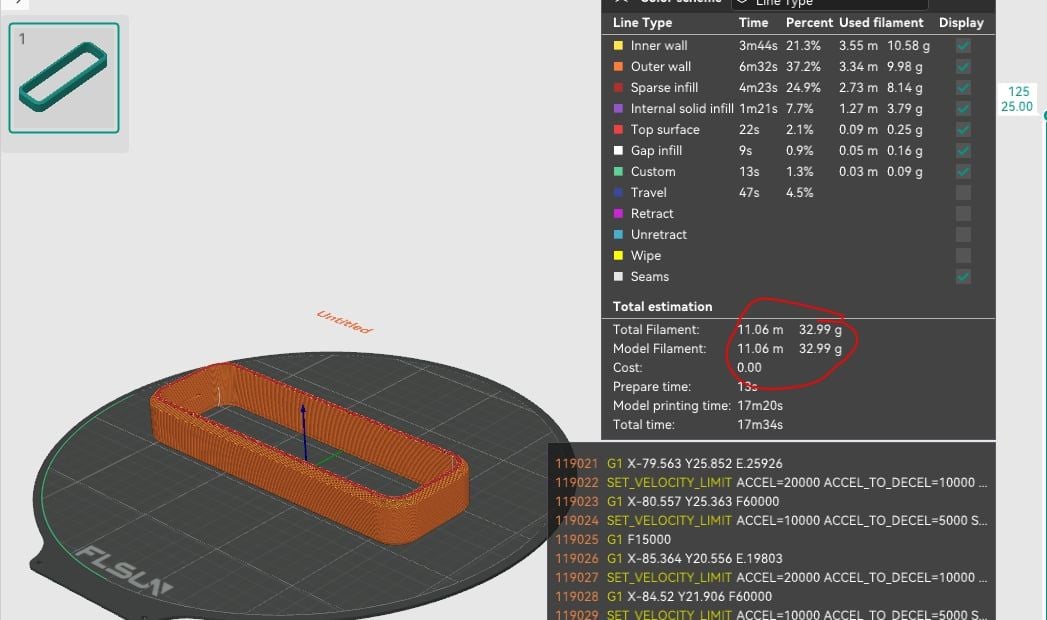The image size is (1047, 620).
Task: Toggle Custom display checkbox
Action: click(x=963, y=172)
